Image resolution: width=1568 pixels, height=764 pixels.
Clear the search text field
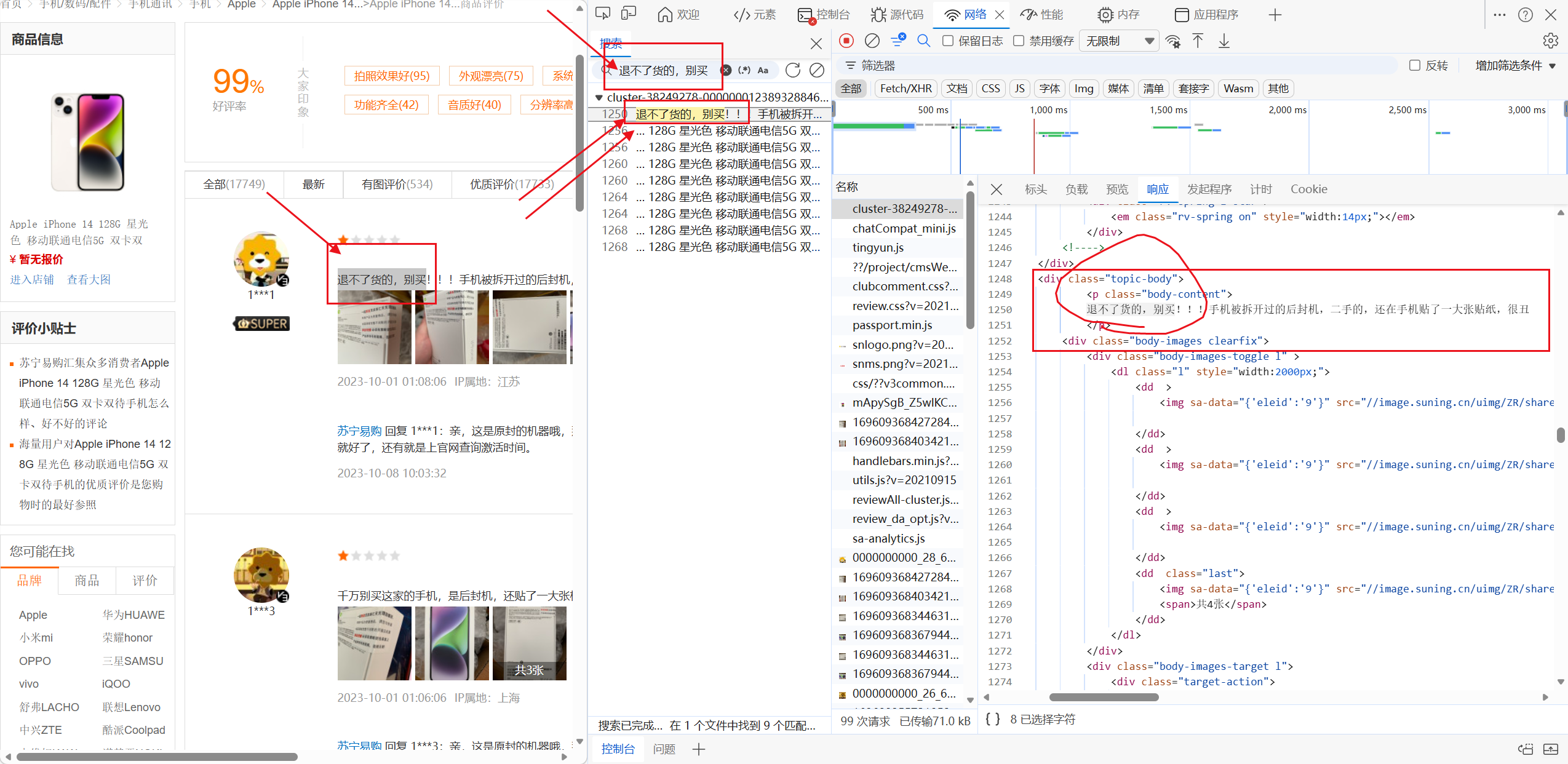[x=726, y=70]
